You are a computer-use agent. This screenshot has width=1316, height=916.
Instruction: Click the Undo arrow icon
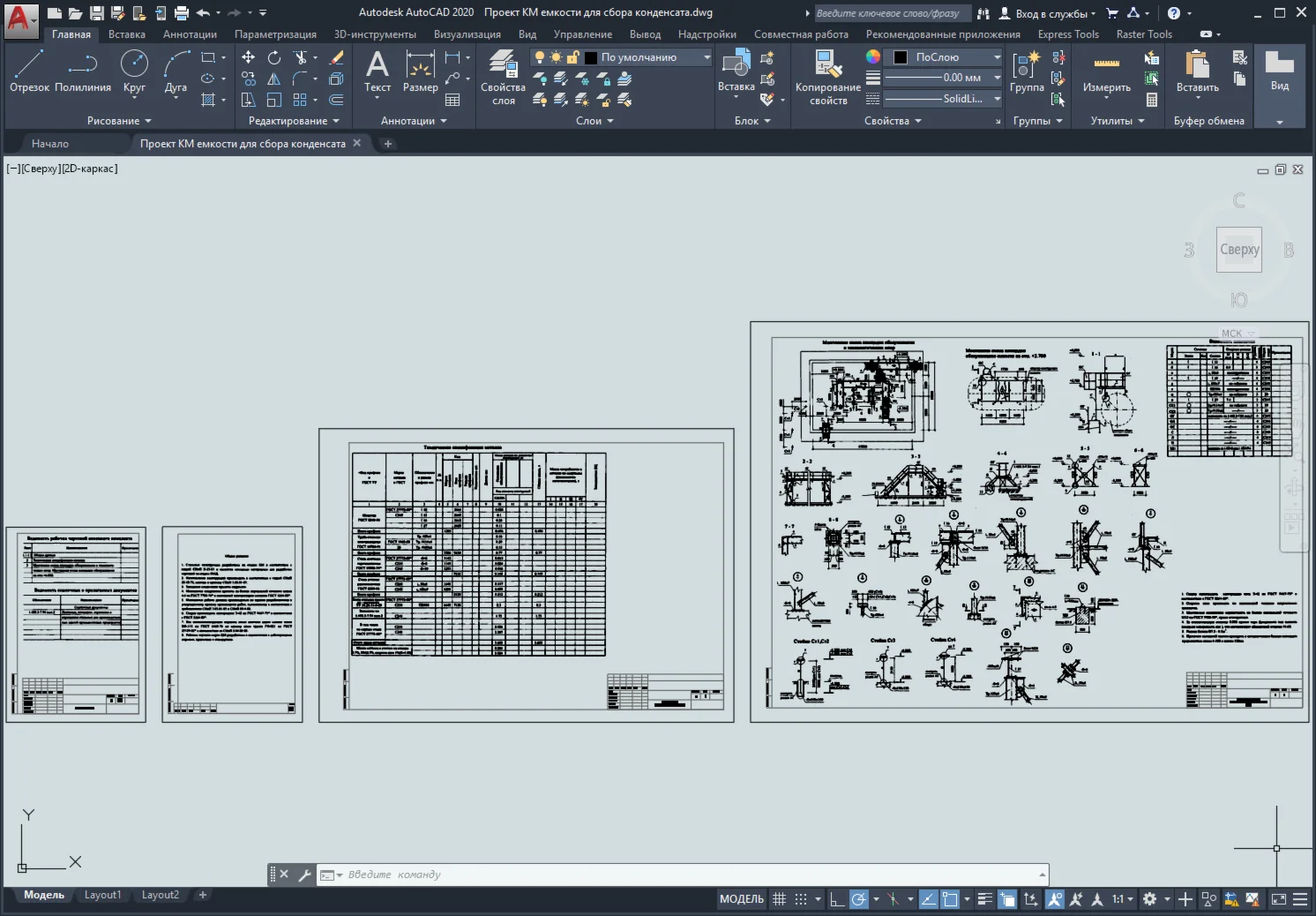pyautogui.click(x=203, y=13)
